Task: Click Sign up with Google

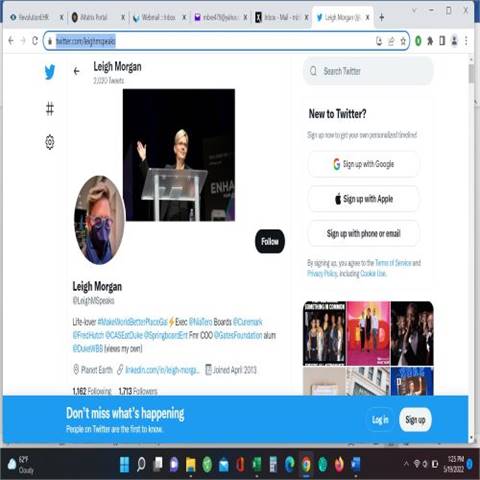Action: [364, 164]
